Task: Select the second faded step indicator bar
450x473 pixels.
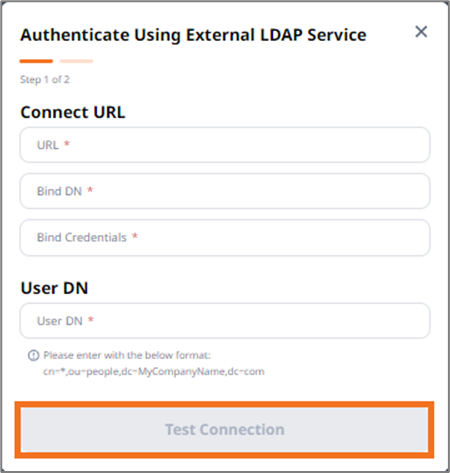Action: click(x=76, y=61)
